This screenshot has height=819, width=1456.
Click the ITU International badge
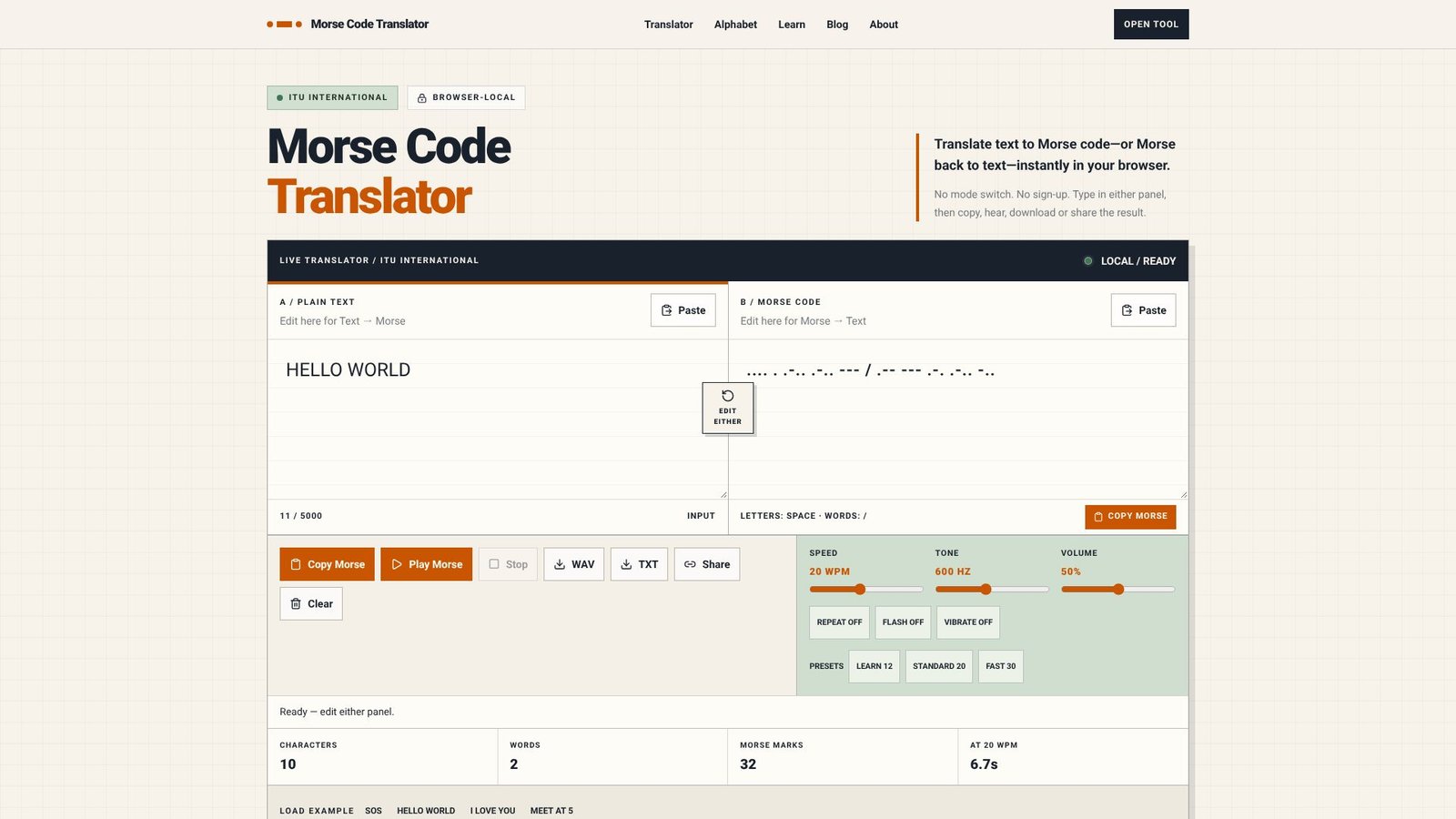(332, 97)
